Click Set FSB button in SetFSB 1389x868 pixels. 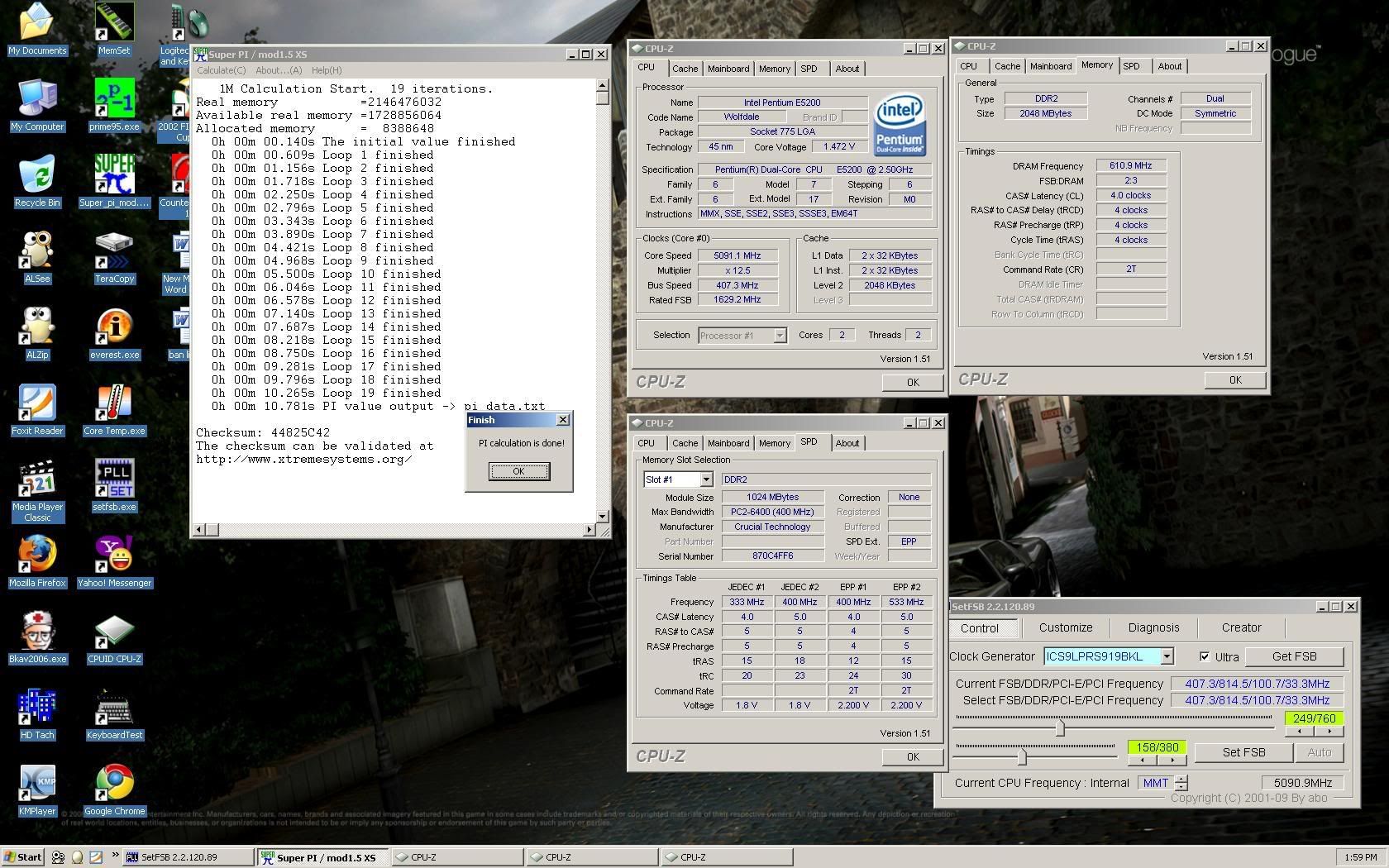pos(1243,752)
